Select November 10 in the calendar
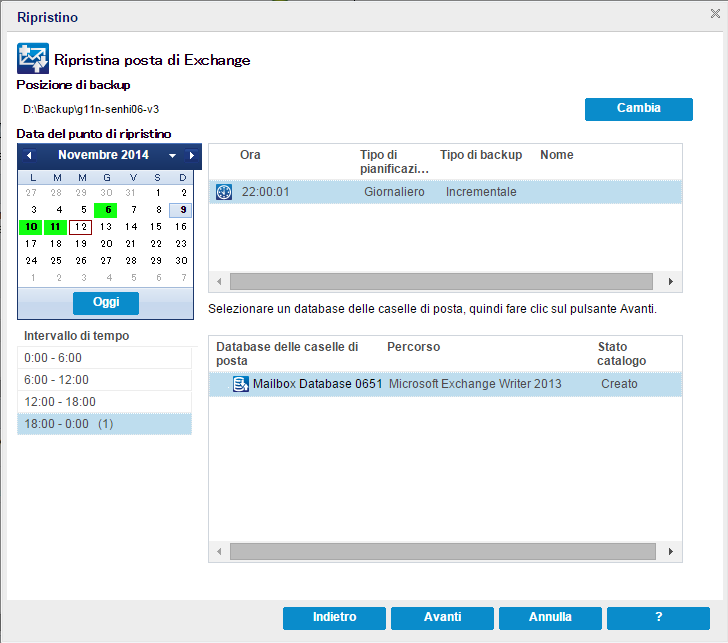 pyautogui.click(x=31, y=227)
